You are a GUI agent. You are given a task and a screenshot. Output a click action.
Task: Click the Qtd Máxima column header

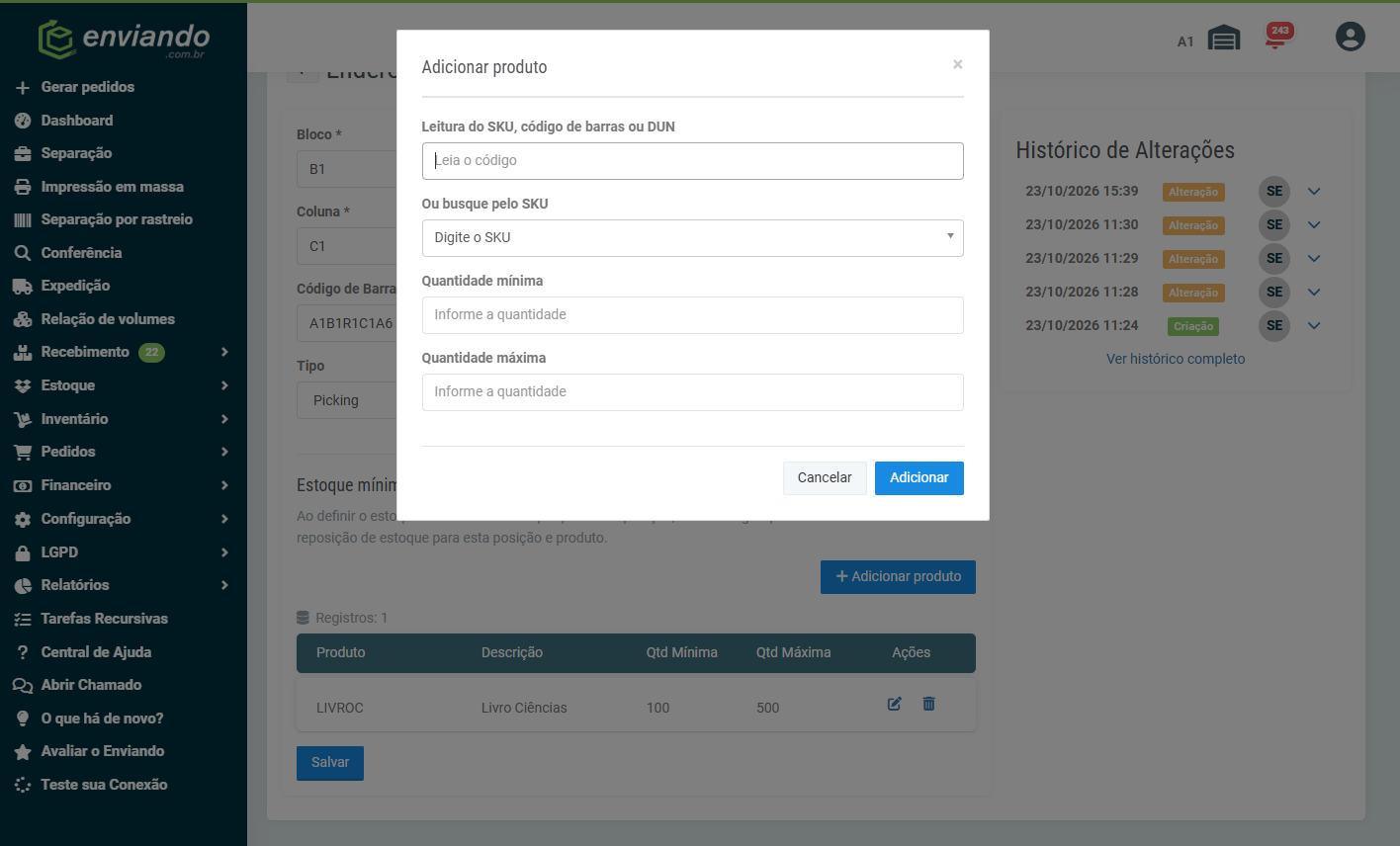793,652
